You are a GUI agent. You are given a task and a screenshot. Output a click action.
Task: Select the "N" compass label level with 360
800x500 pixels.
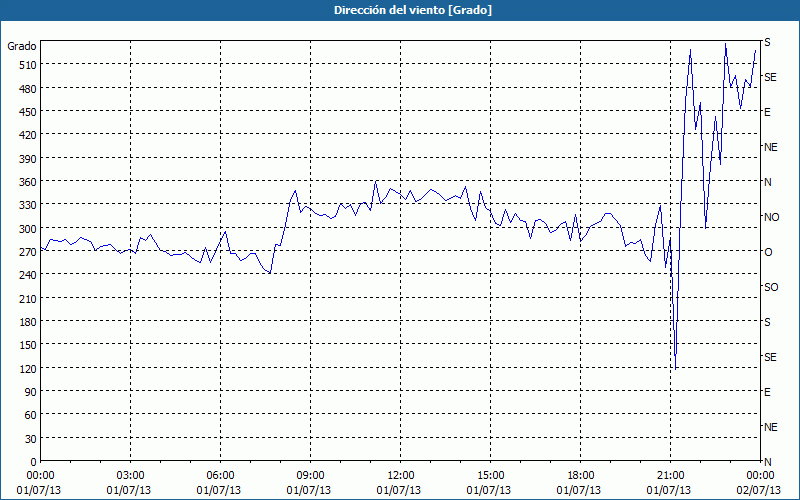(x=768, y=182)
